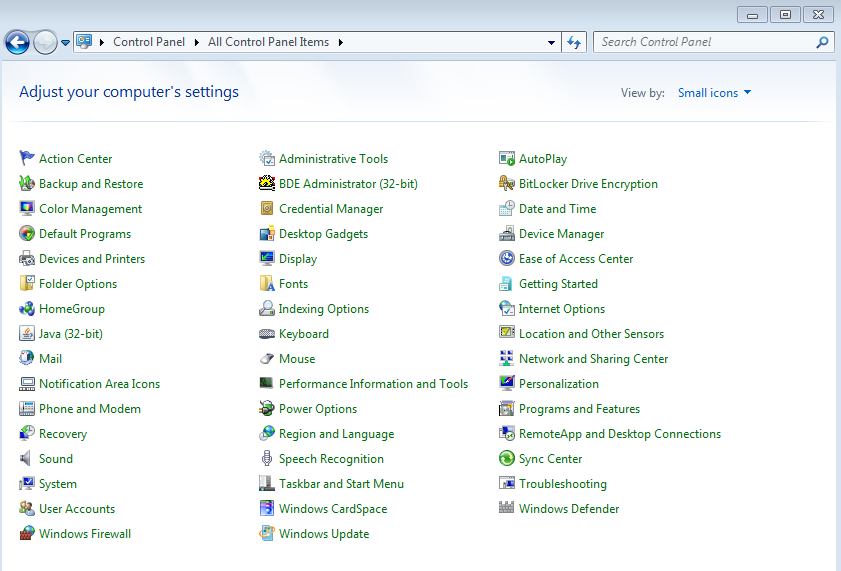Open the Internet Options link
Image resolution: width=841 pixels, height=571 pixels.
[x=562, y=309]
